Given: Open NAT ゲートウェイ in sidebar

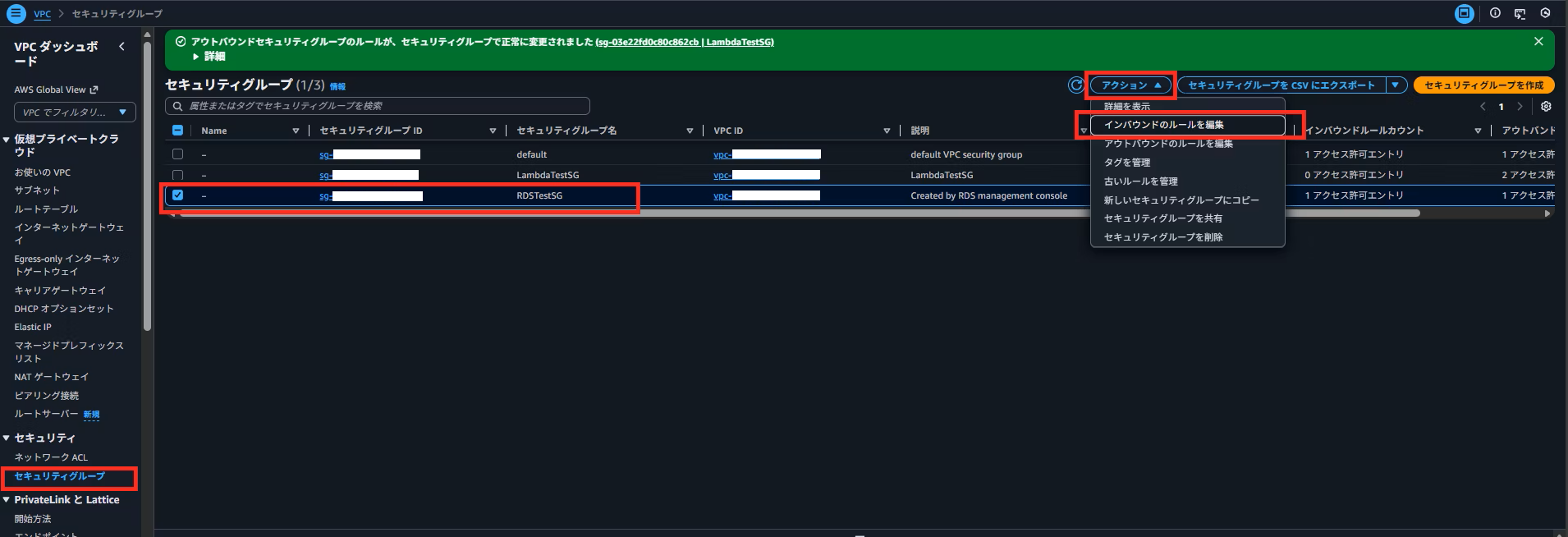Looking at the screenshot, I should point(51,377).
